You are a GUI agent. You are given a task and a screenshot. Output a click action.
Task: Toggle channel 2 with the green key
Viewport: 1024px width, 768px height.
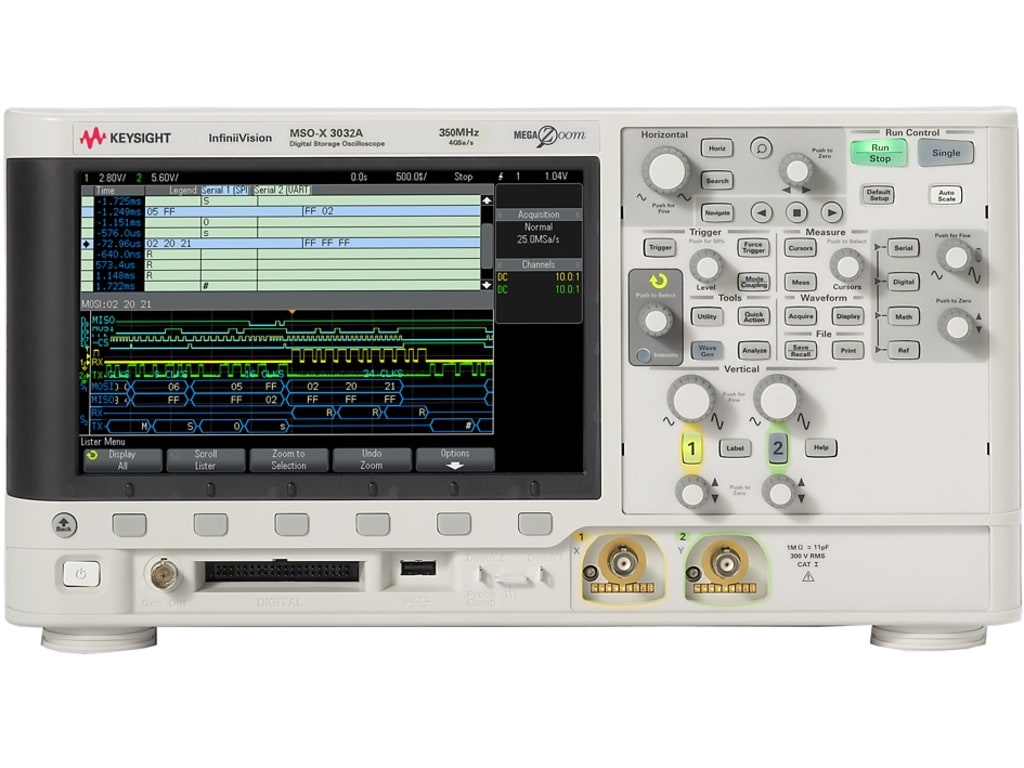[778, 448]
